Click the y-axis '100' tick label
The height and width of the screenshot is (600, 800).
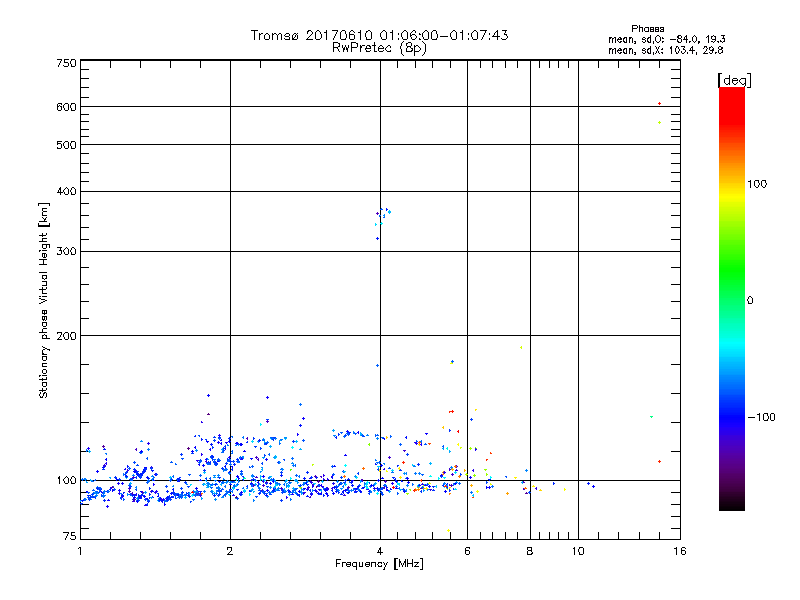(x=66, y=480)
